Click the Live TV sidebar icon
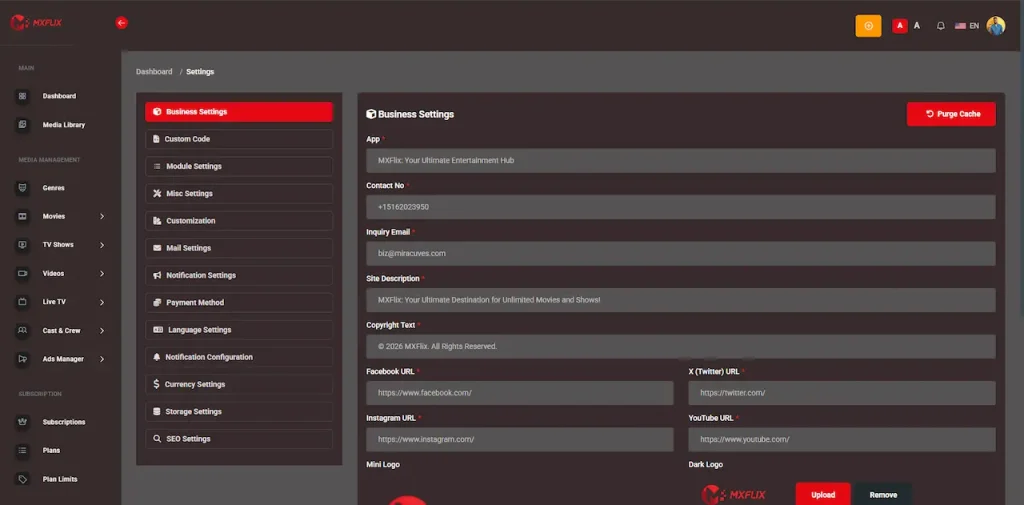The width and height of the screenshot is (1024, 505). (x=23, y=302)
